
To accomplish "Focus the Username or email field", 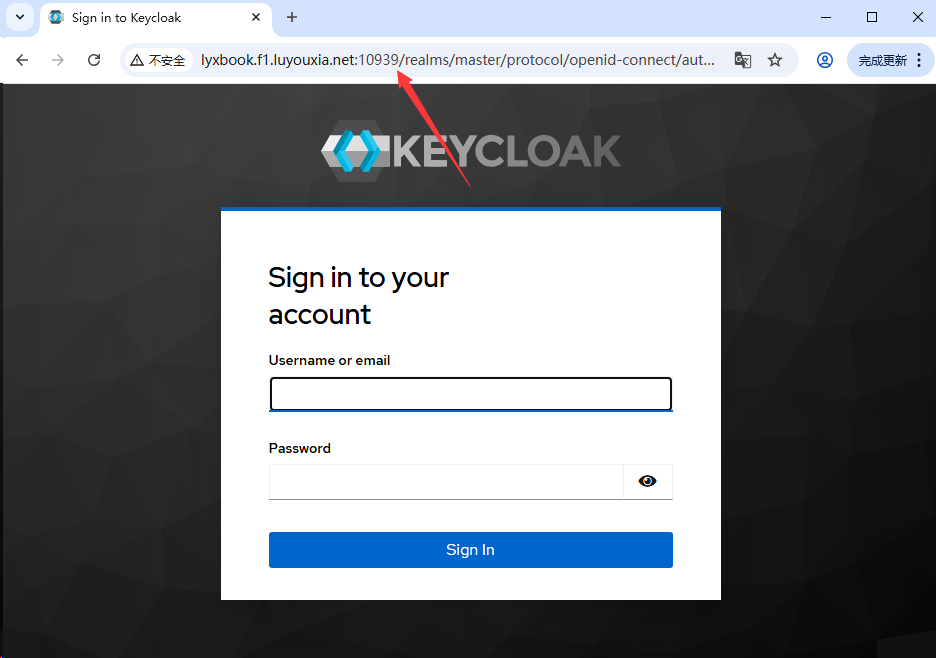I will (x=470, y=393).
